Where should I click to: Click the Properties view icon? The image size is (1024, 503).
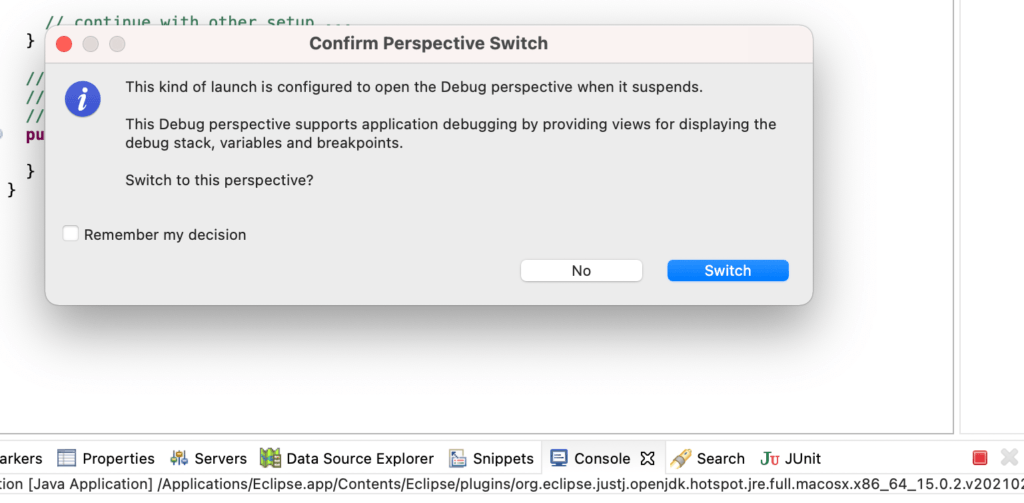coord(67,458)
